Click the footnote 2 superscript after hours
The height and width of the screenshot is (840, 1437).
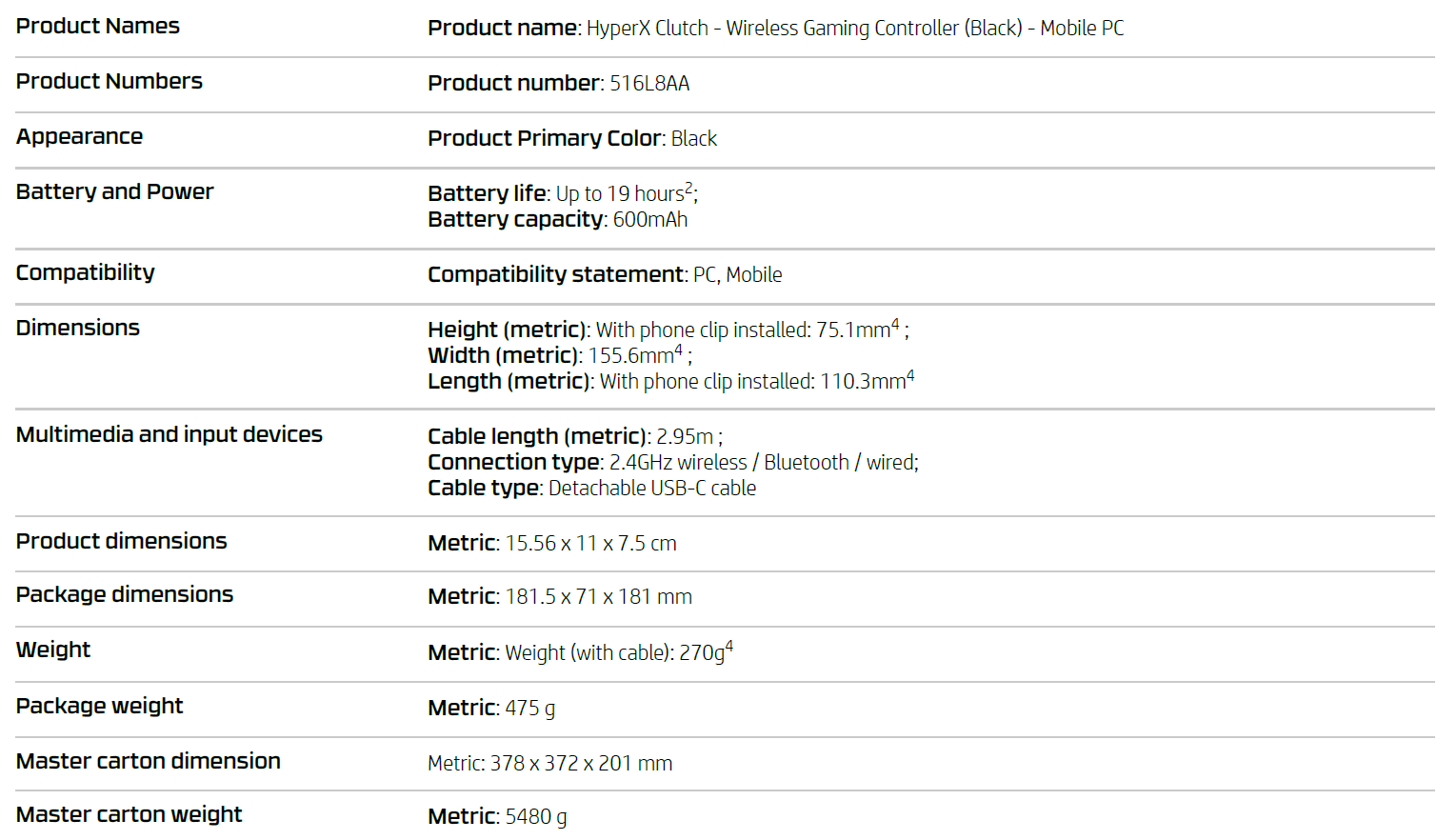[689, 188]
